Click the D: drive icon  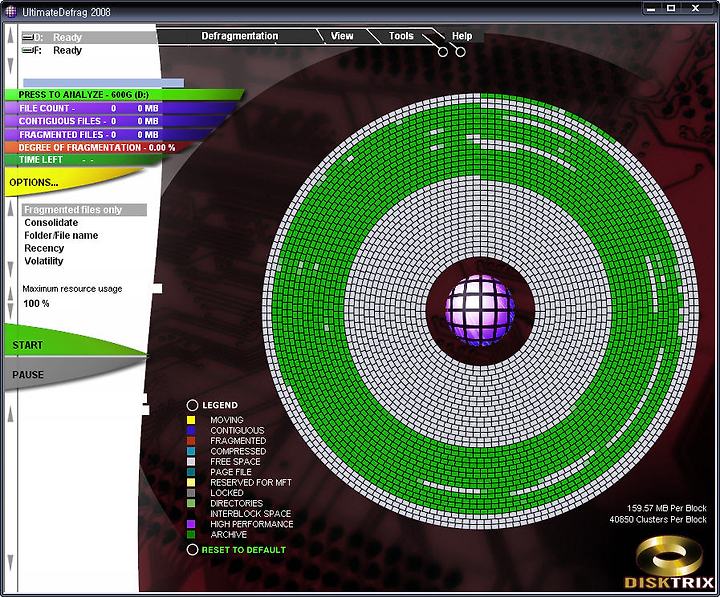point(28,37)
